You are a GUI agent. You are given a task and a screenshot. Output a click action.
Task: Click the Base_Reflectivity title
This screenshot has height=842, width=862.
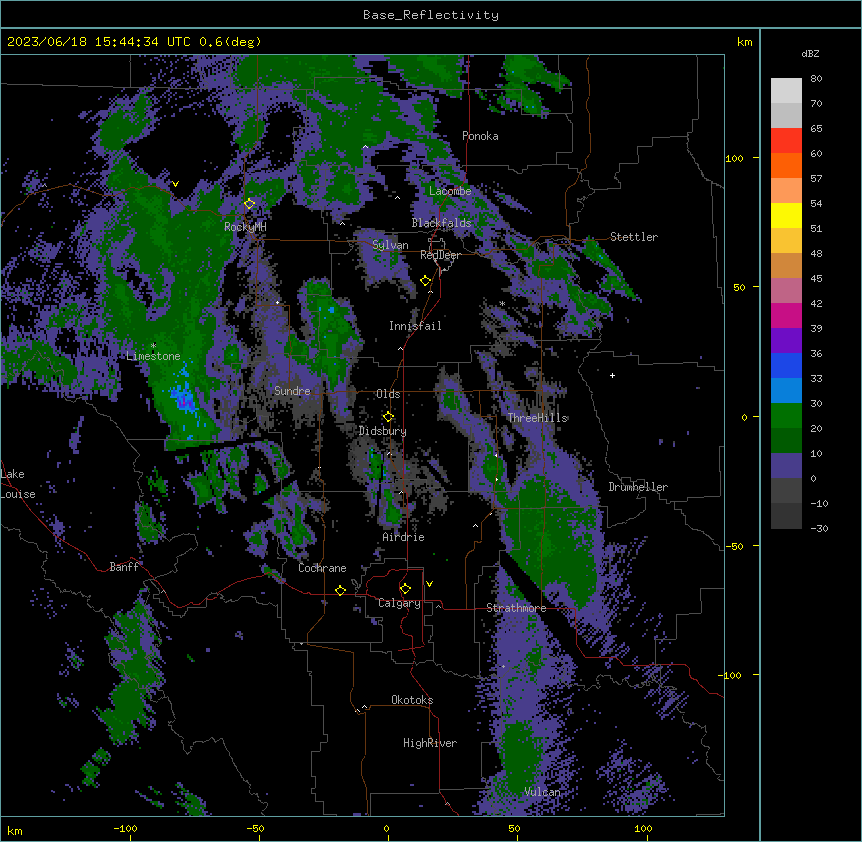431,15
